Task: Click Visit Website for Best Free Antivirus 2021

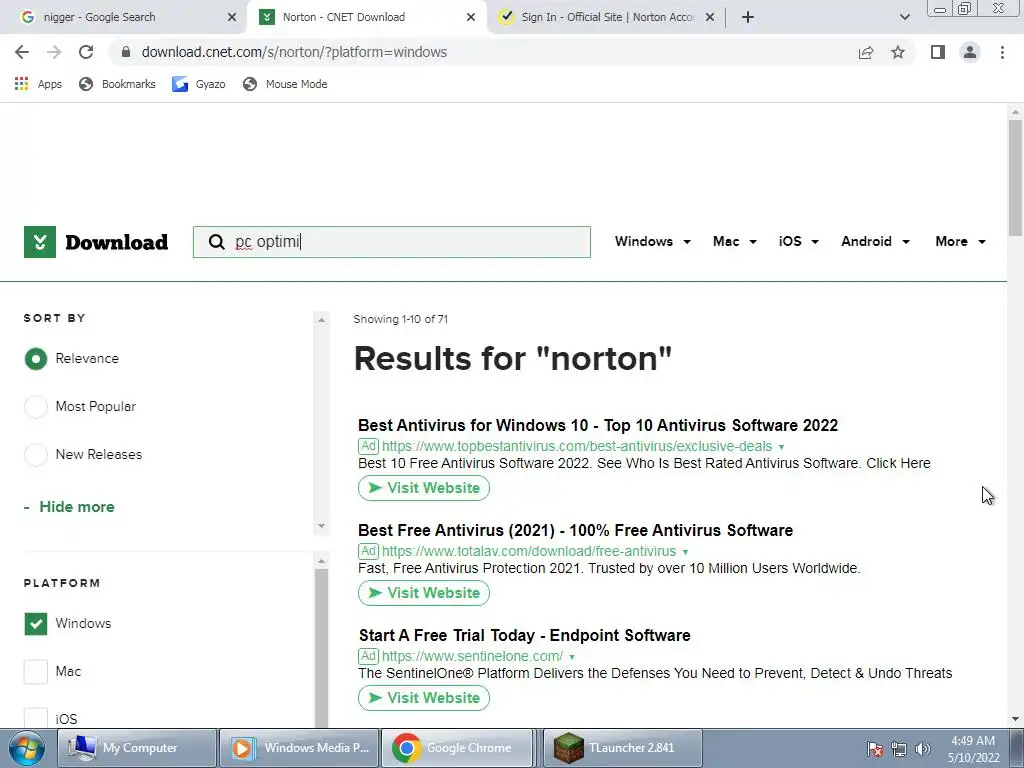Action: [x=424, y=593]
